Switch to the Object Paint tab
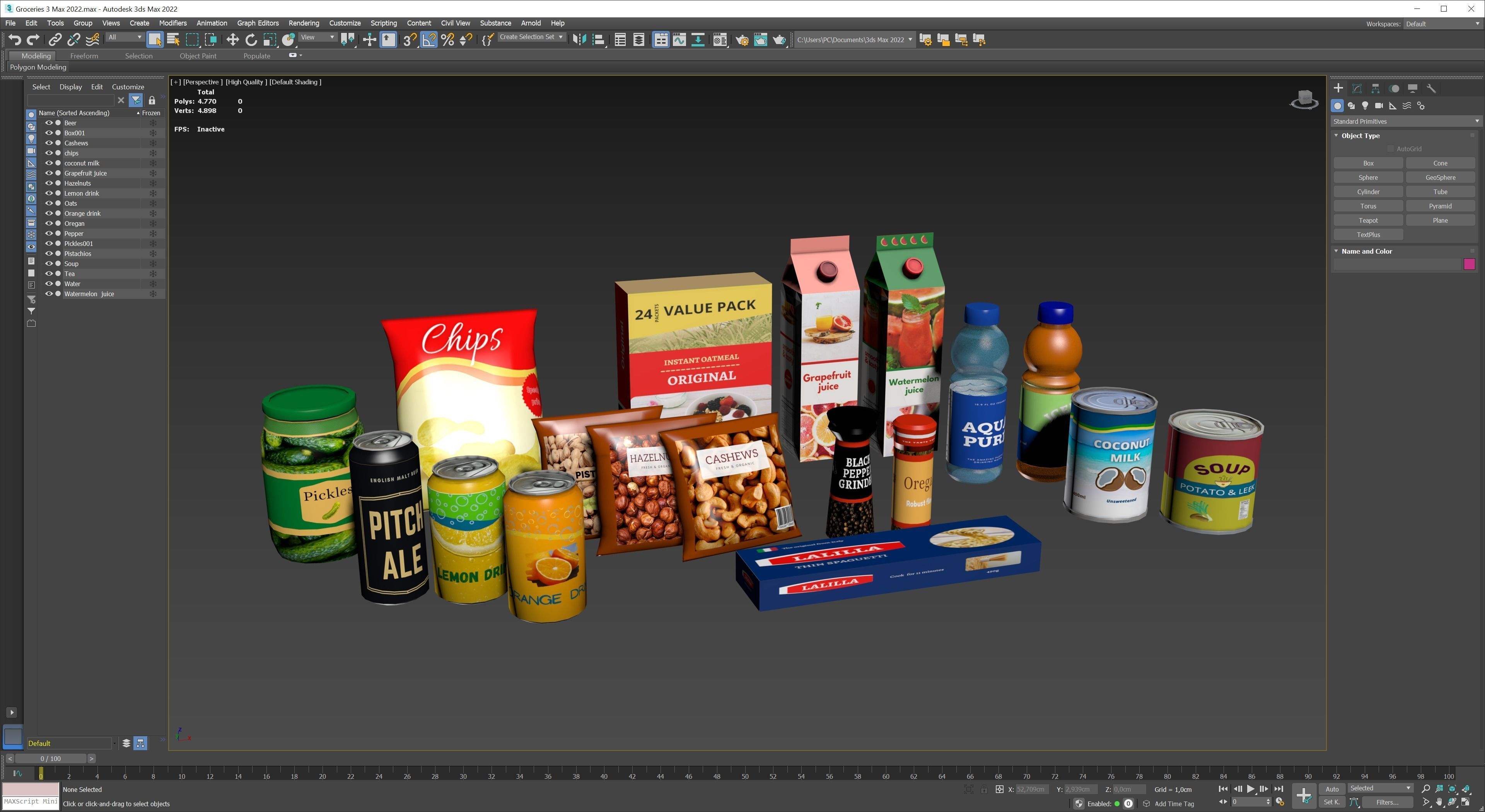This screenshot has width=1485, height=812. pos(198,56)
